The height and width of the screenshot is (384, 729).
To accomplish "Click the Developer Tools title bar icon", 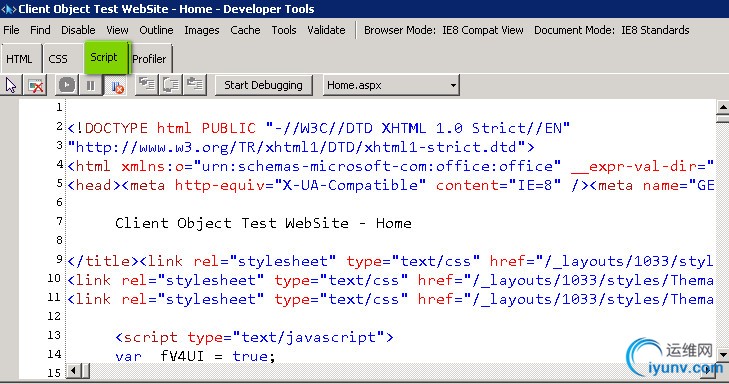I will [8, 9].
